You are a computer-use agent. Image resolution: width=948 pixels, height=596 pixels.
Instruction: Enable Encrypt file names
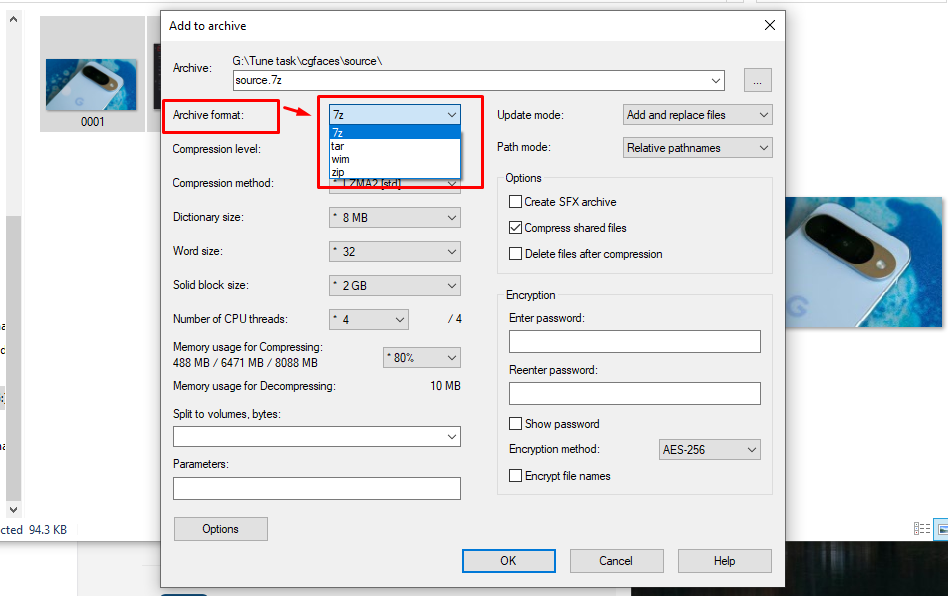point(515,475)
